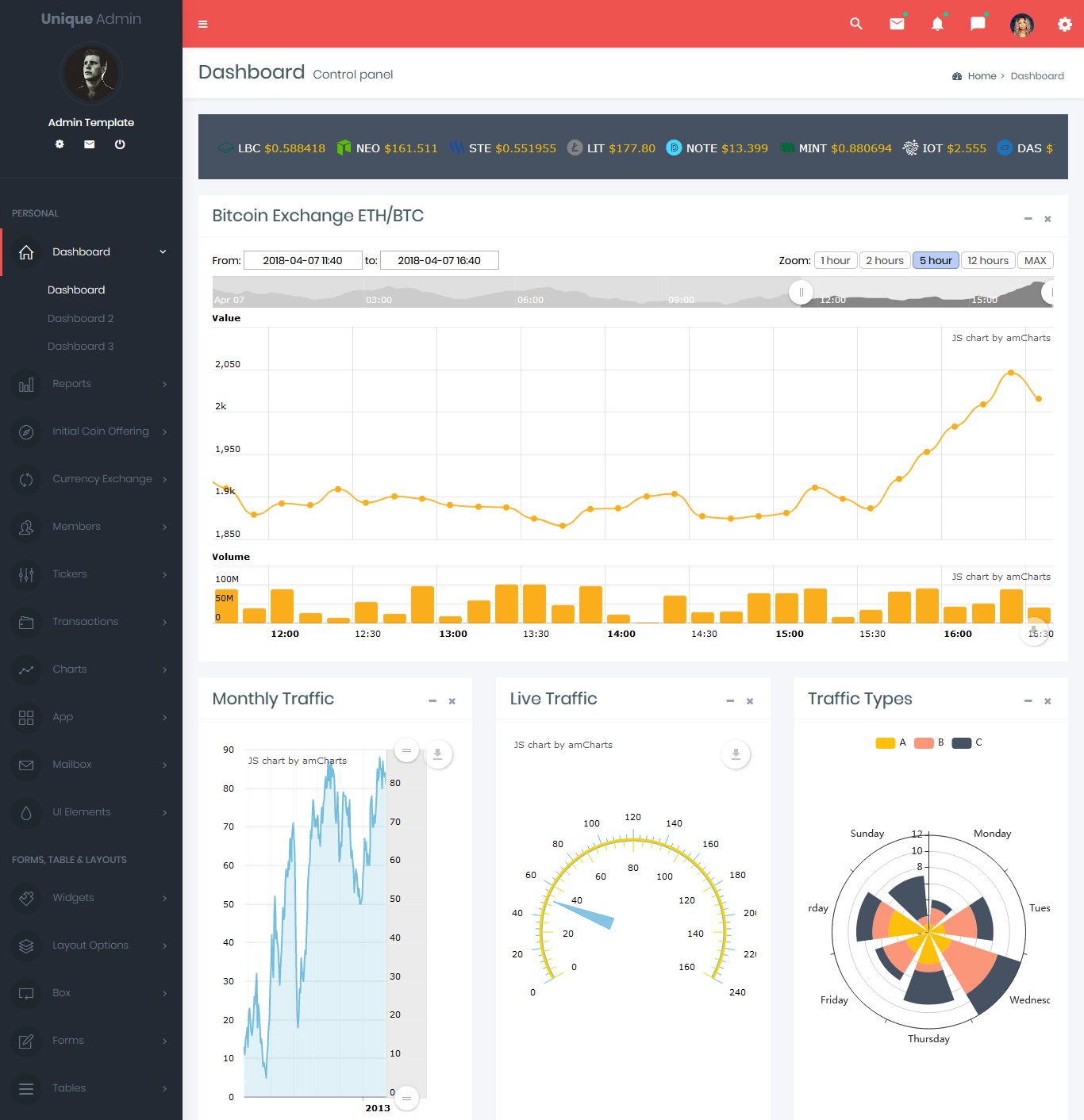The image size is (1084, 1120).
Task: Click the From date input field
Action: click(x=302, y=260)
